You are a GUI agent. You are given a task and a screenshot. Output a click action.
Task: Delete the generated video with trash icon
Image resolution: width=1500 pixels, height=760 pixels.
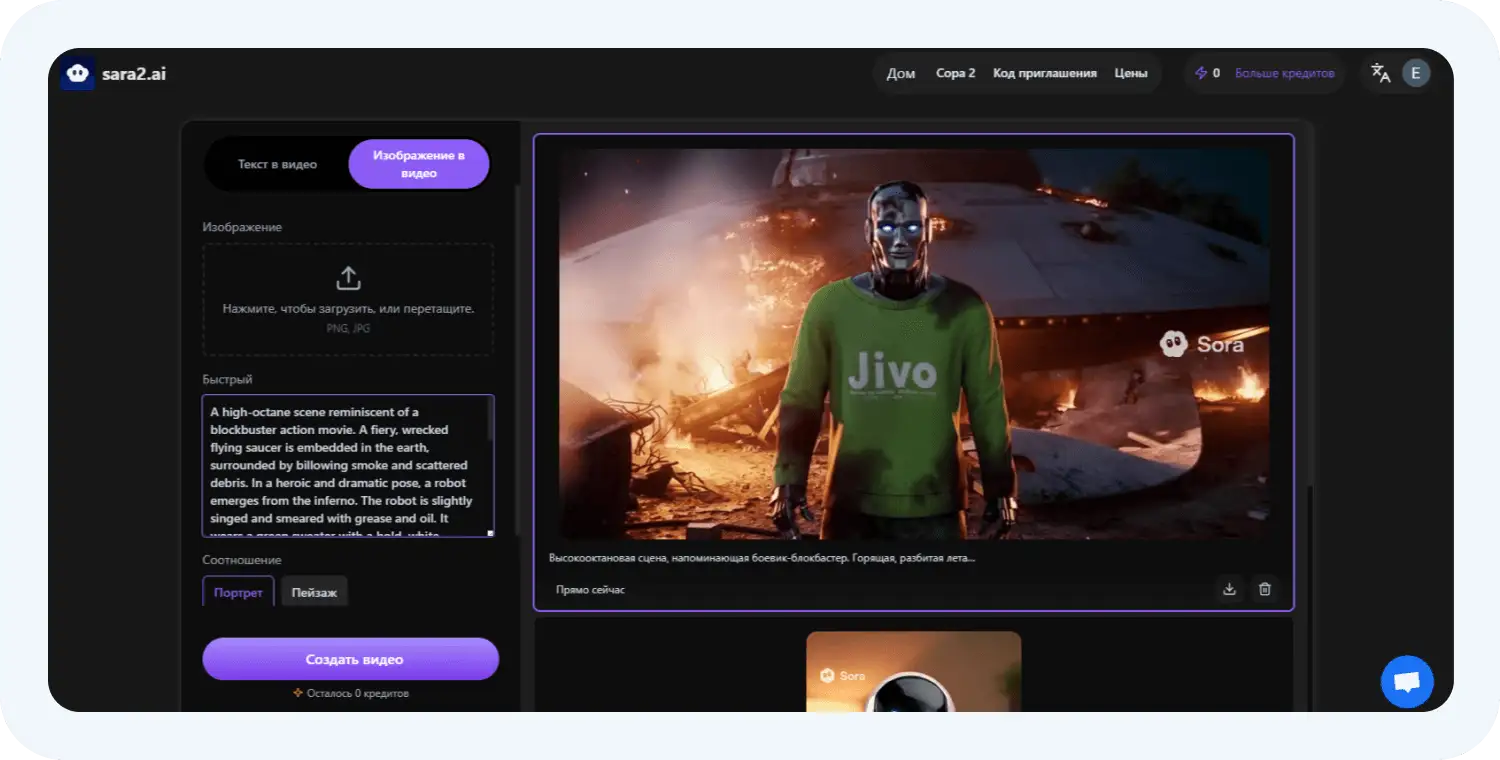click(1264, 589)
